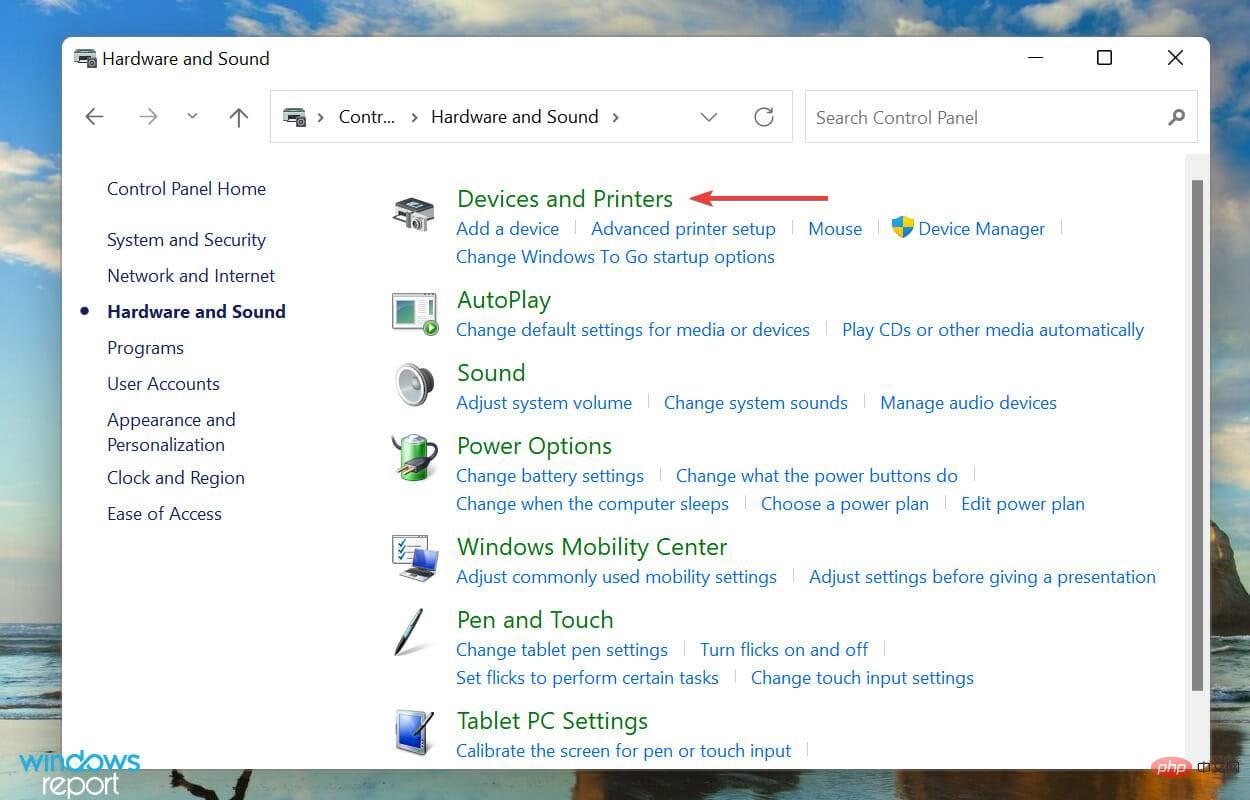The image size is (1250, 800).
Task: Open Network and Internet category
Action: (191, 275)
